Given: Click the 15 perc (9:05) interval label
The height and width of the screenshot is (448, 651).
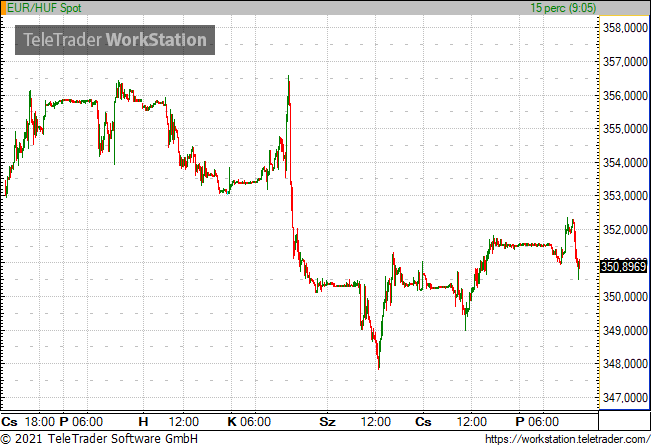Looking at the screenshot, I should tap(563, 8).
